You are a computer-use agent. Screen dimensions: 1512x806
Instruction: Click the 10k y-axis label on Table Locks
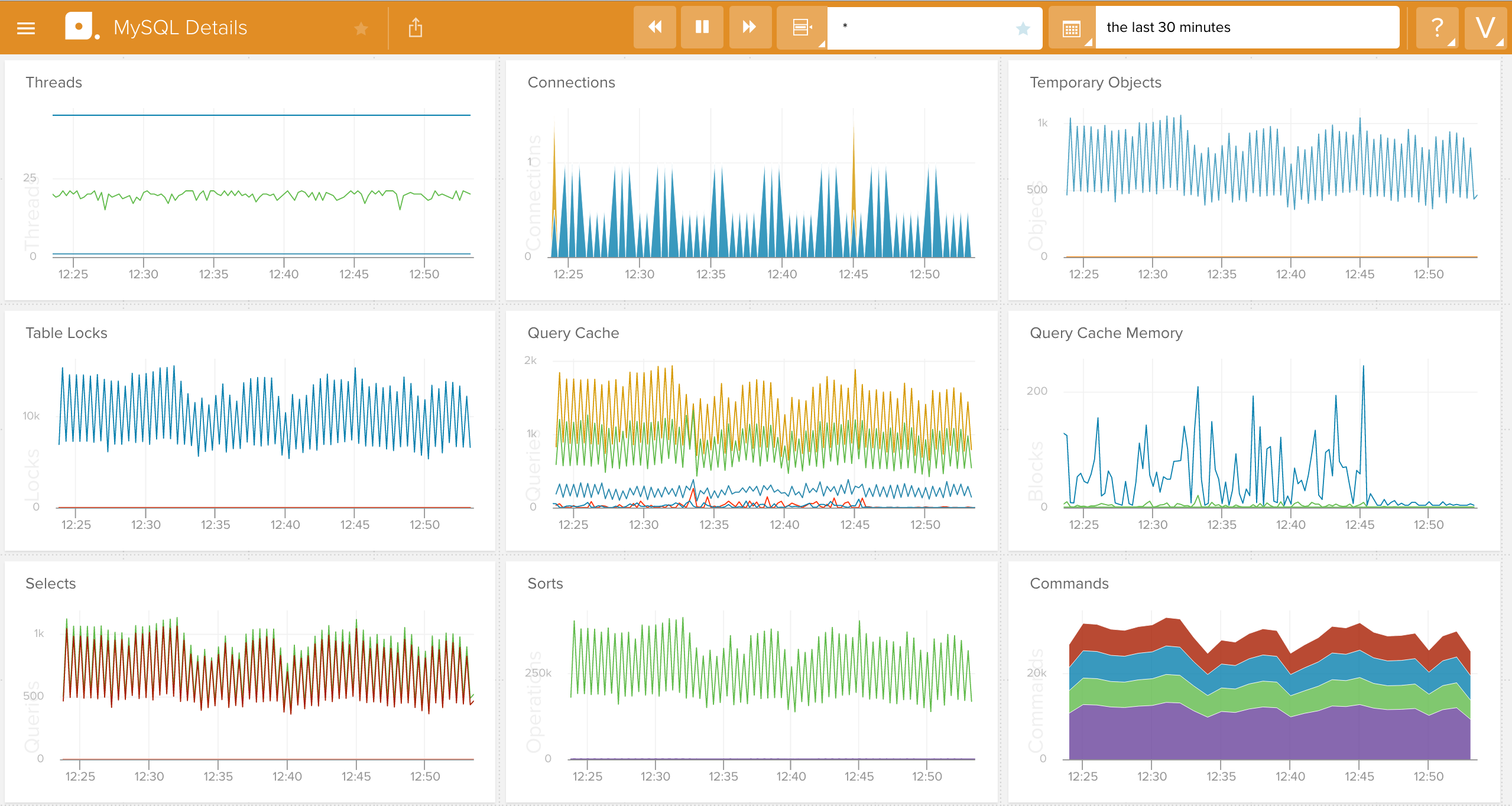(x=31, y=416)
